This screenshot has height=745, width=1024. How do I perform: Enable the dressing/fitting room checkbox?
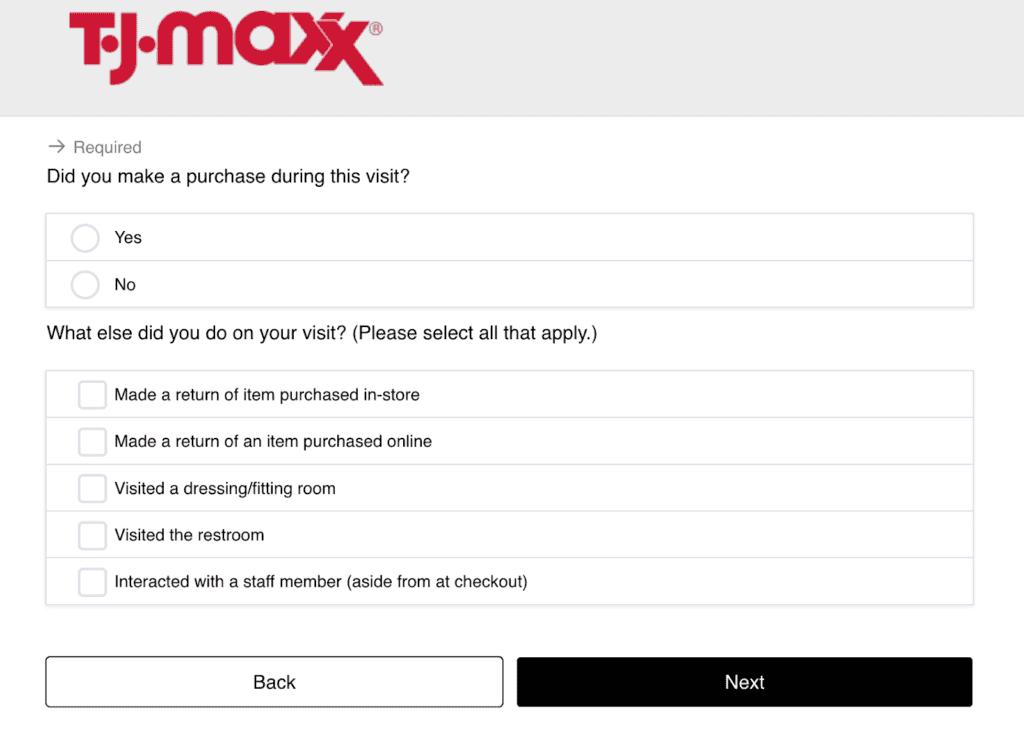point(92,489)
